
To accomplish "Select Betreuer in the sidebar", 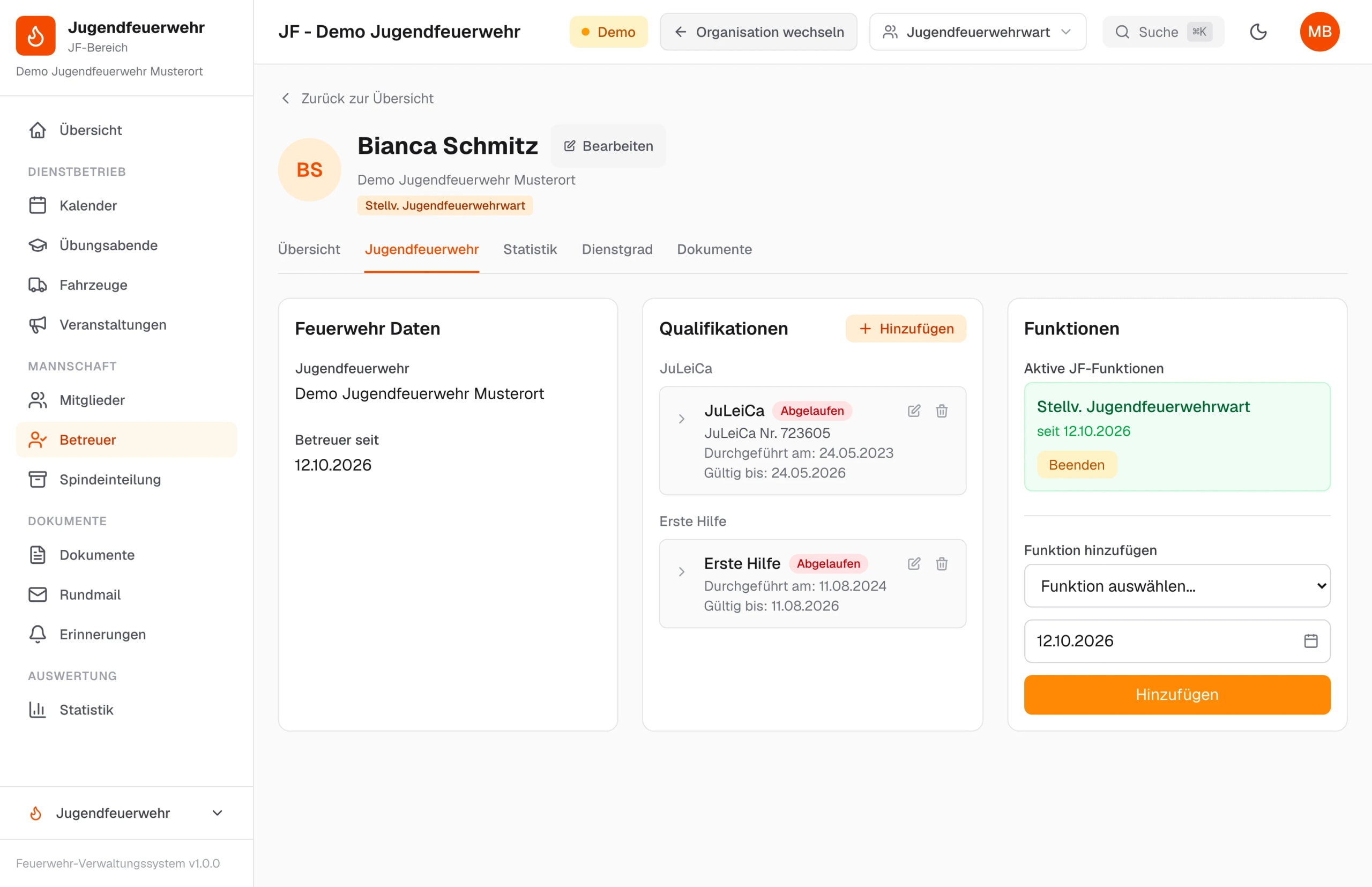I will [126, 440].
